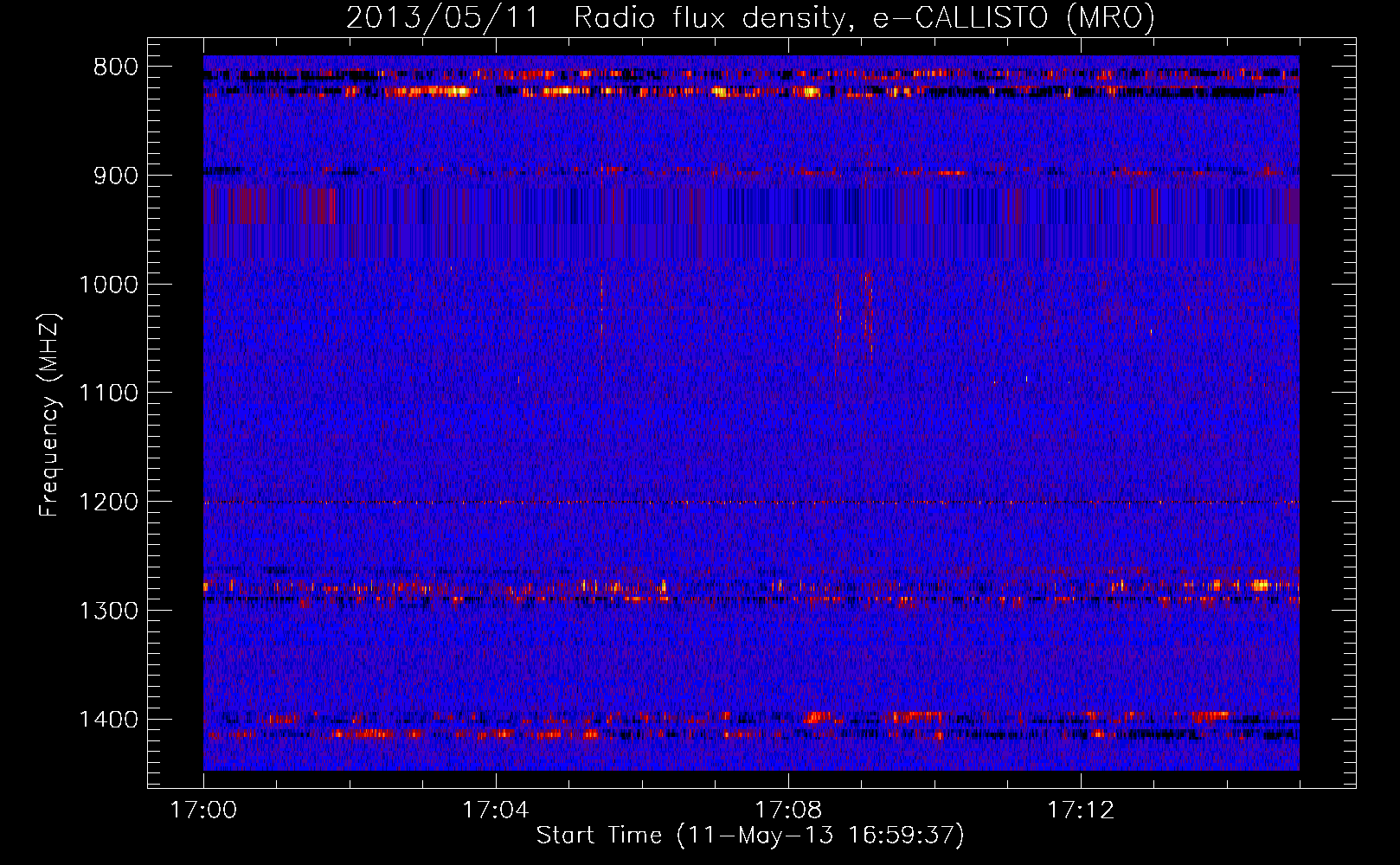Click the 'Frequency (MHZ)' axis title
Viewport: 1400px width, 865px height.
click(50, 415)
